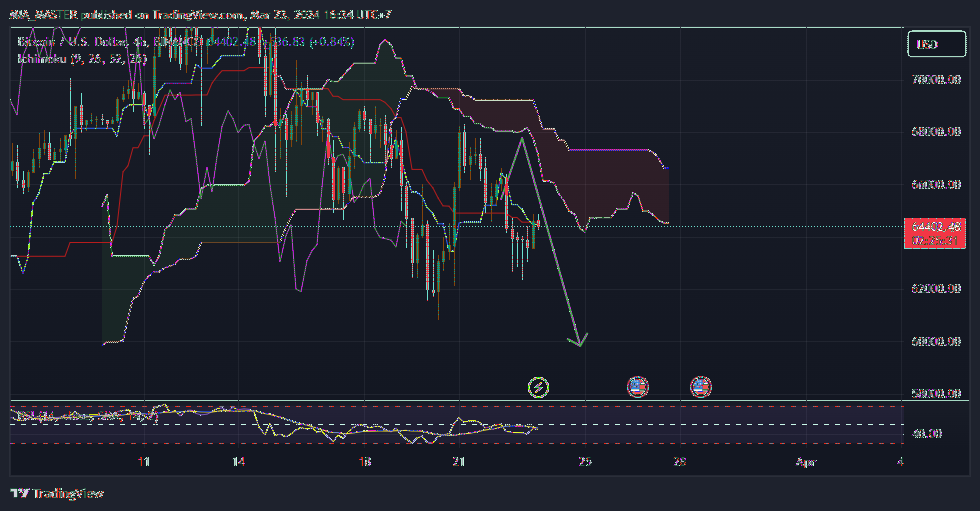The image size is (980, 511).
Task: Click the date label 28 on time axis
Action: (680, 462)
